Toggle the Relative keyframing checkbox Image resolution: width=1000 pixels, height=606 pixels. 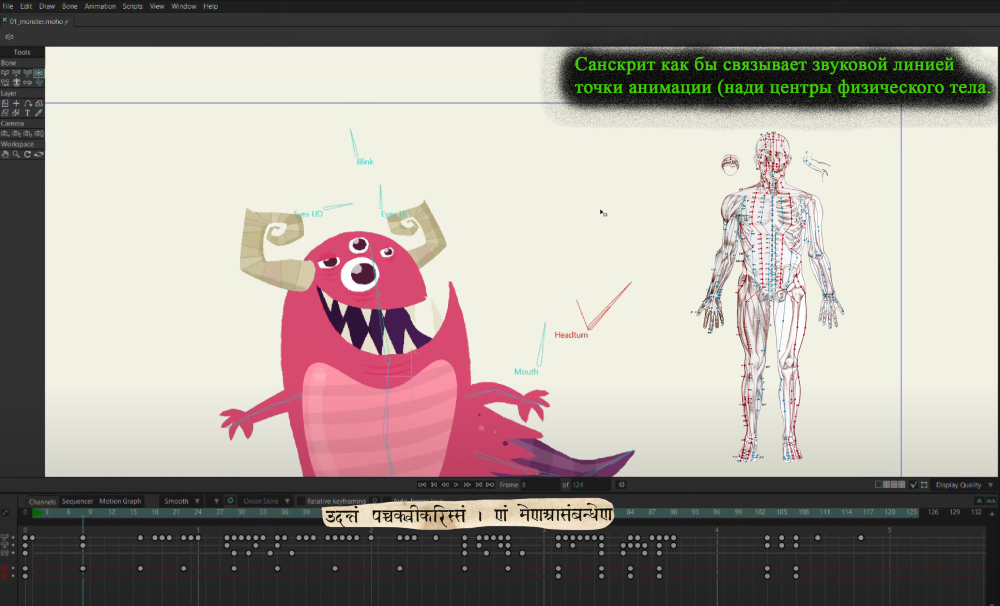(x=301, y=501)
